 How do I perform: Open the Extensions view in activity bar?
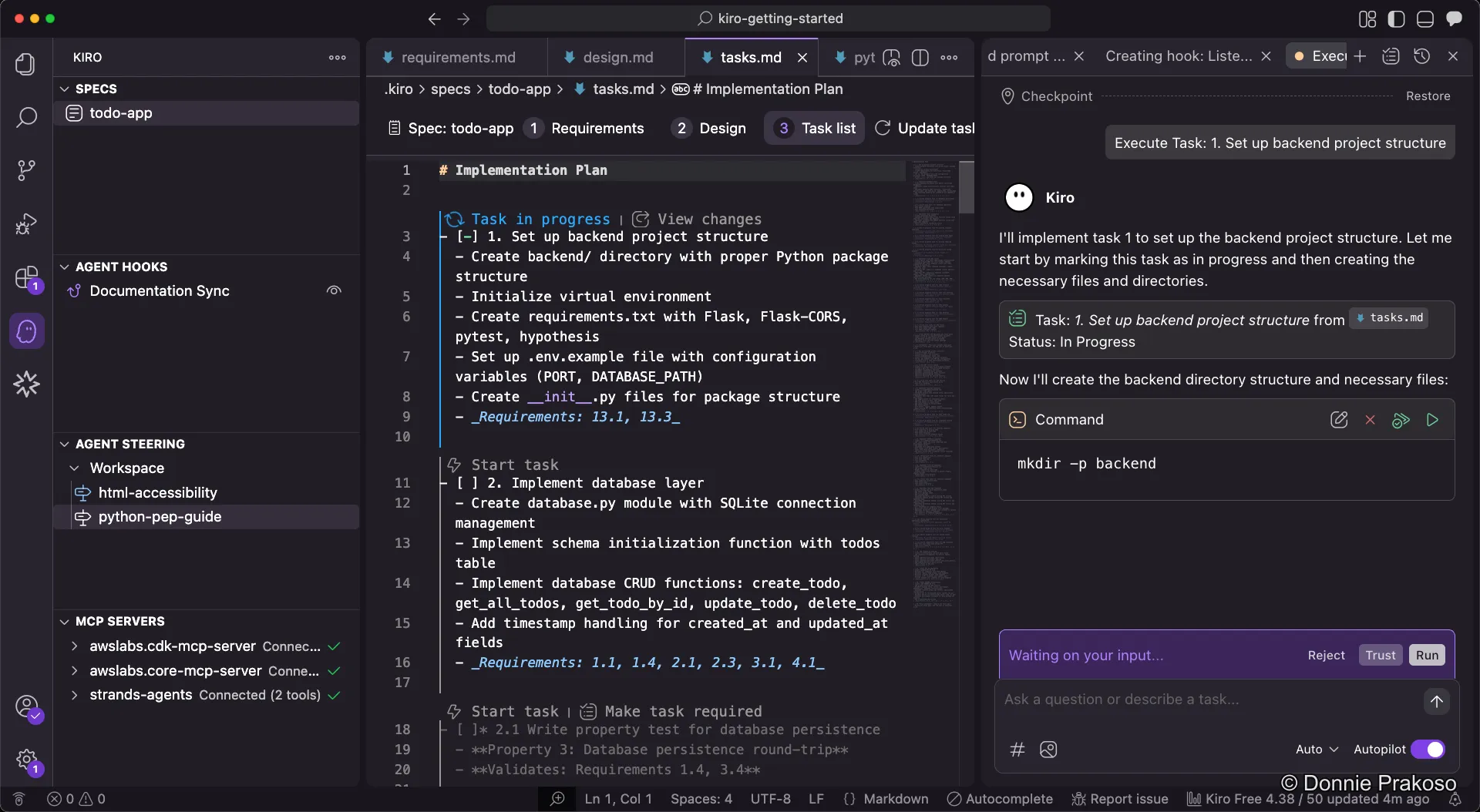(26, 277)
